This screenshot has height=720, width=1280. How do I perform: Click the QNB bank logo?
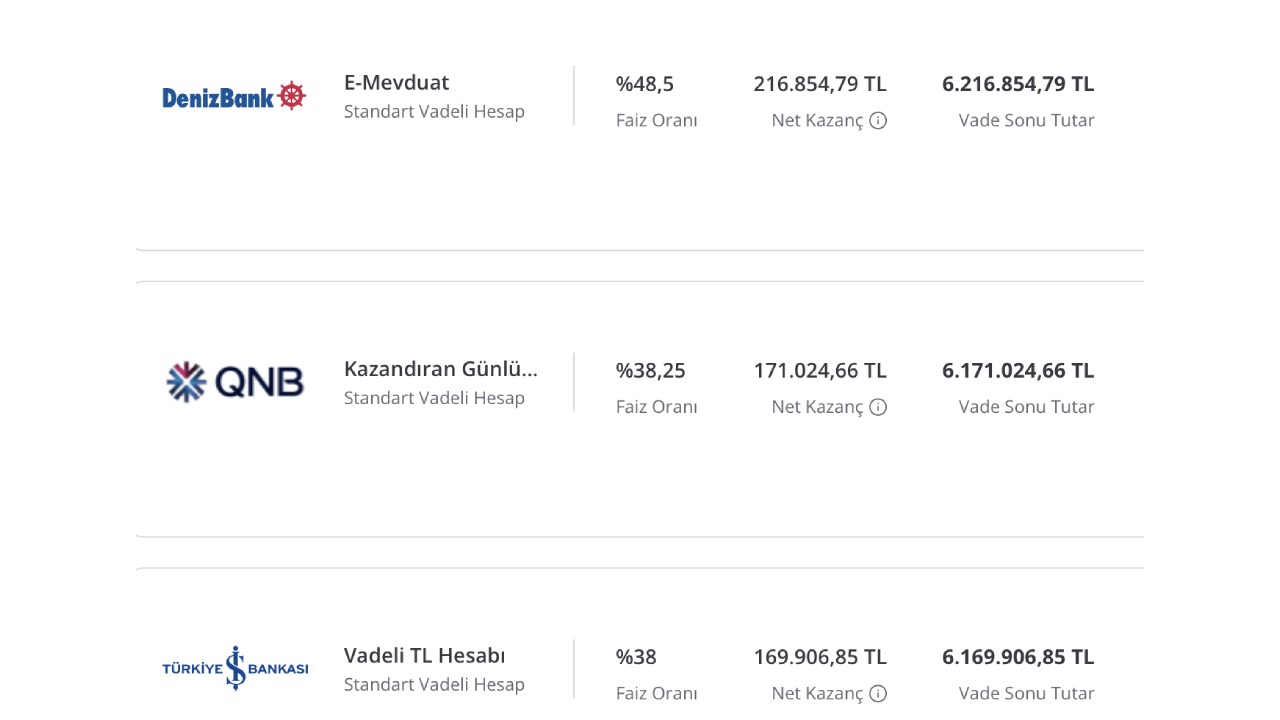click(235, 382)
